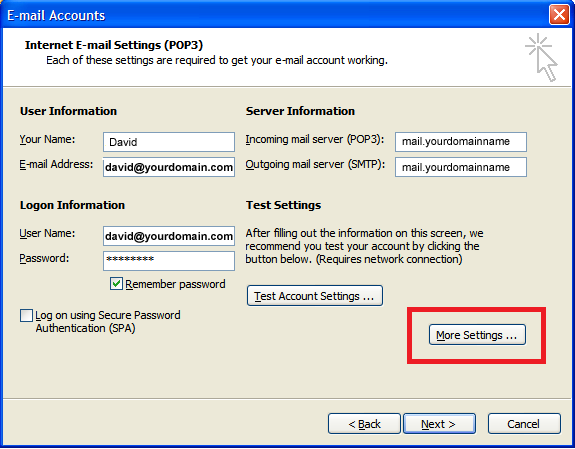
Task: Close the E-mail Accounts dialog
Action: pos(559,15)
